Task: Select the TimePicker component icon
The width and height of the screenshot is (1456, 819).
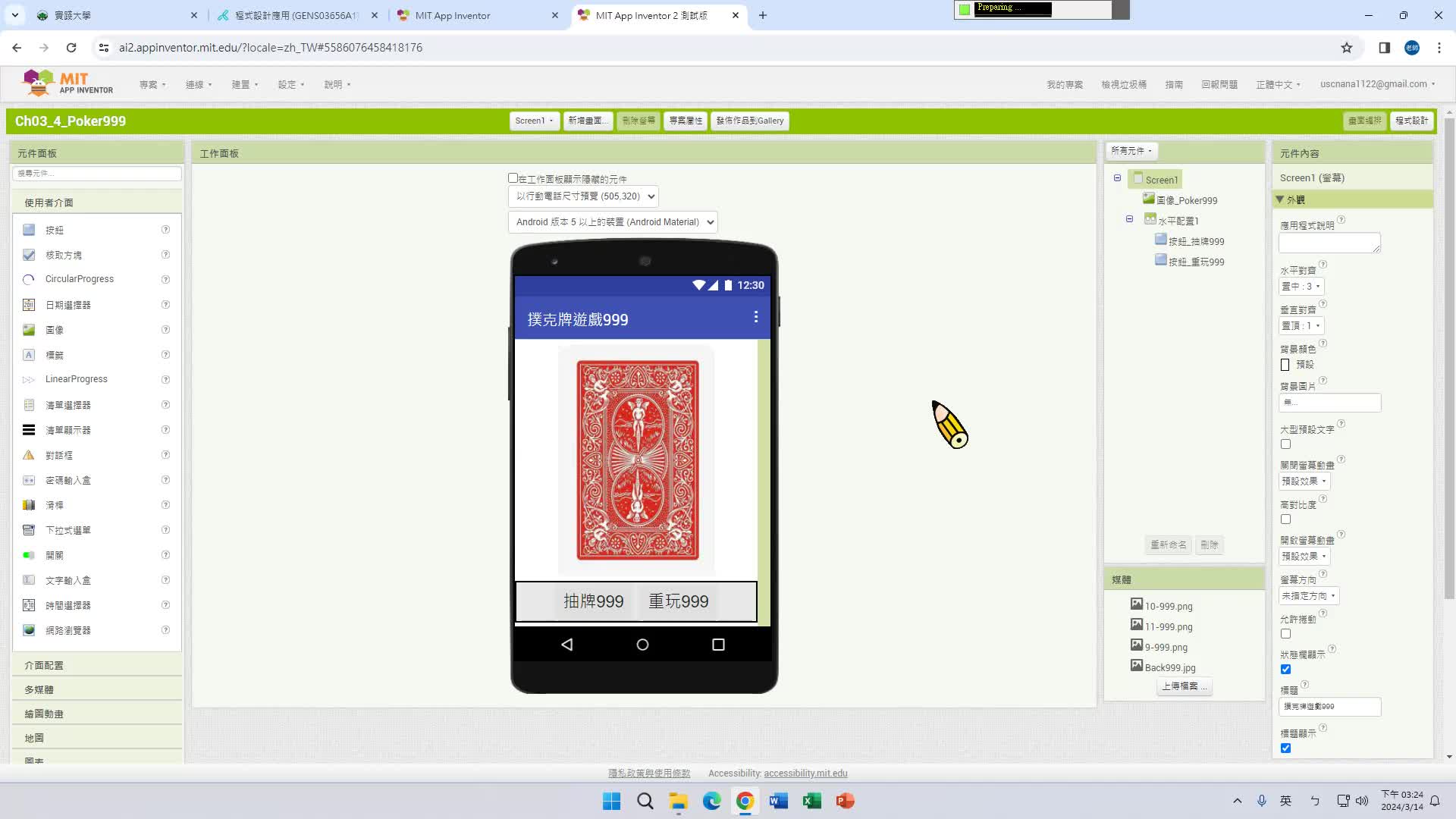Action: click(29, 605)
